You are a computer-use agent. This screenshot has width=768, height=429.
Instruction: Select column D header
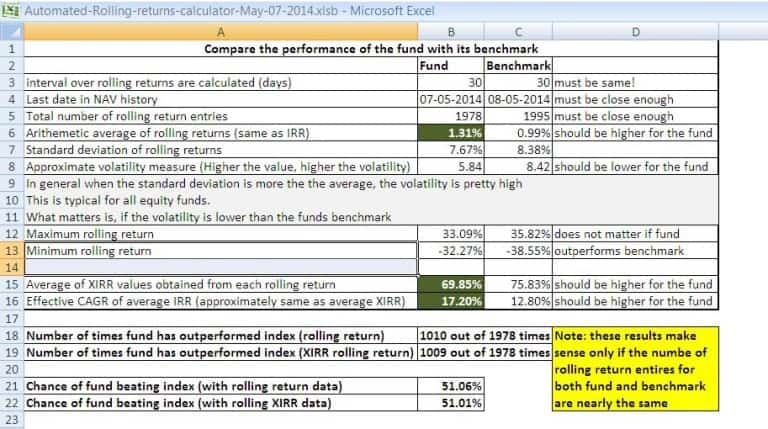(x=635, y=32)
